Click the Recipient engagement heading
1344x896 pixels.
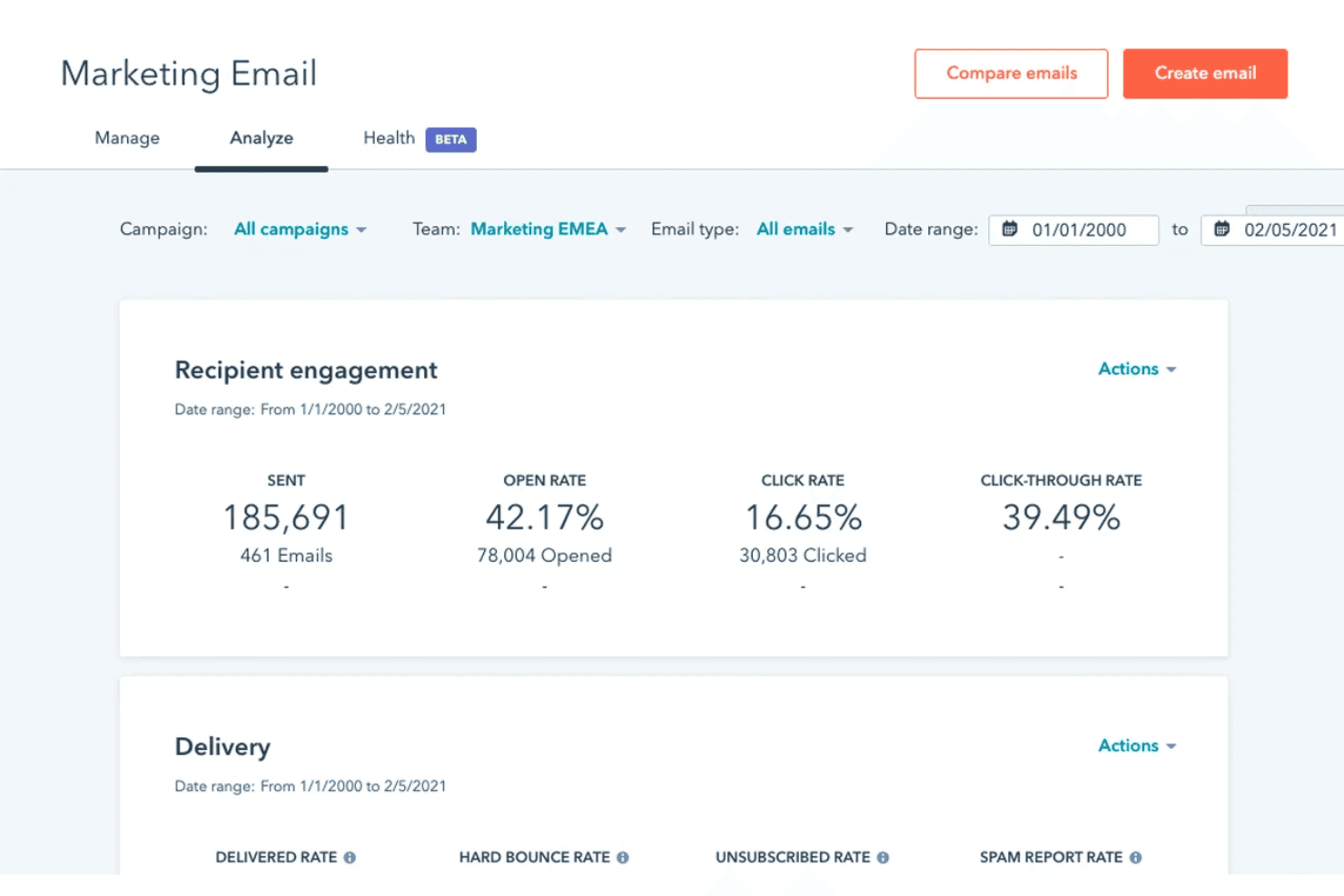point(306,370)
